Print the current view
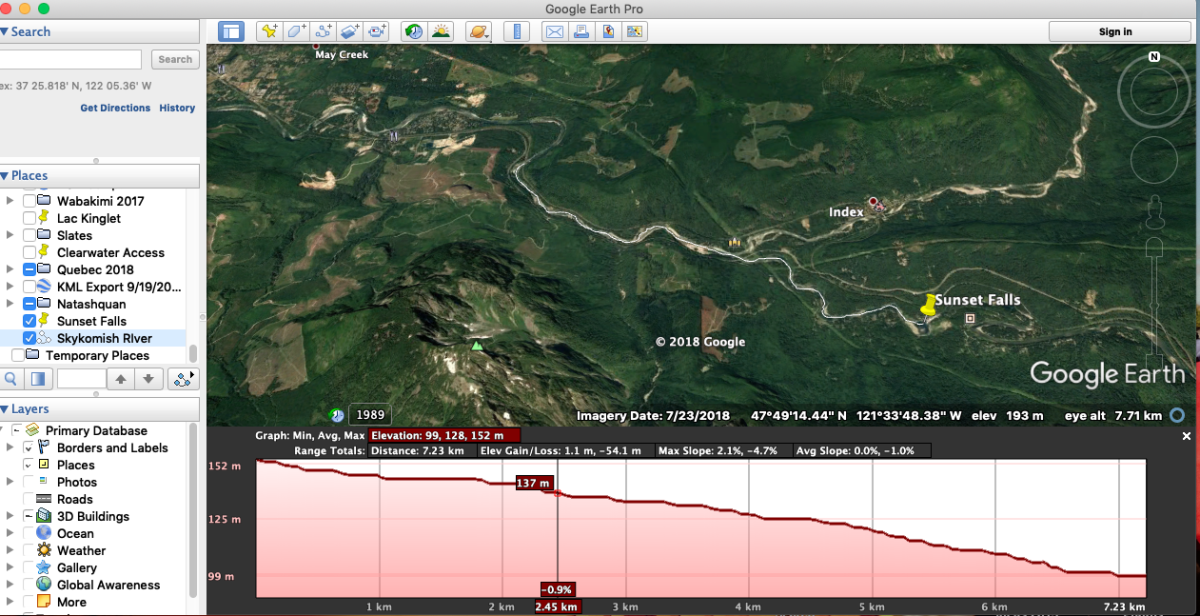This screenshot has width=1200, height=616. click(x=581, y=31)
